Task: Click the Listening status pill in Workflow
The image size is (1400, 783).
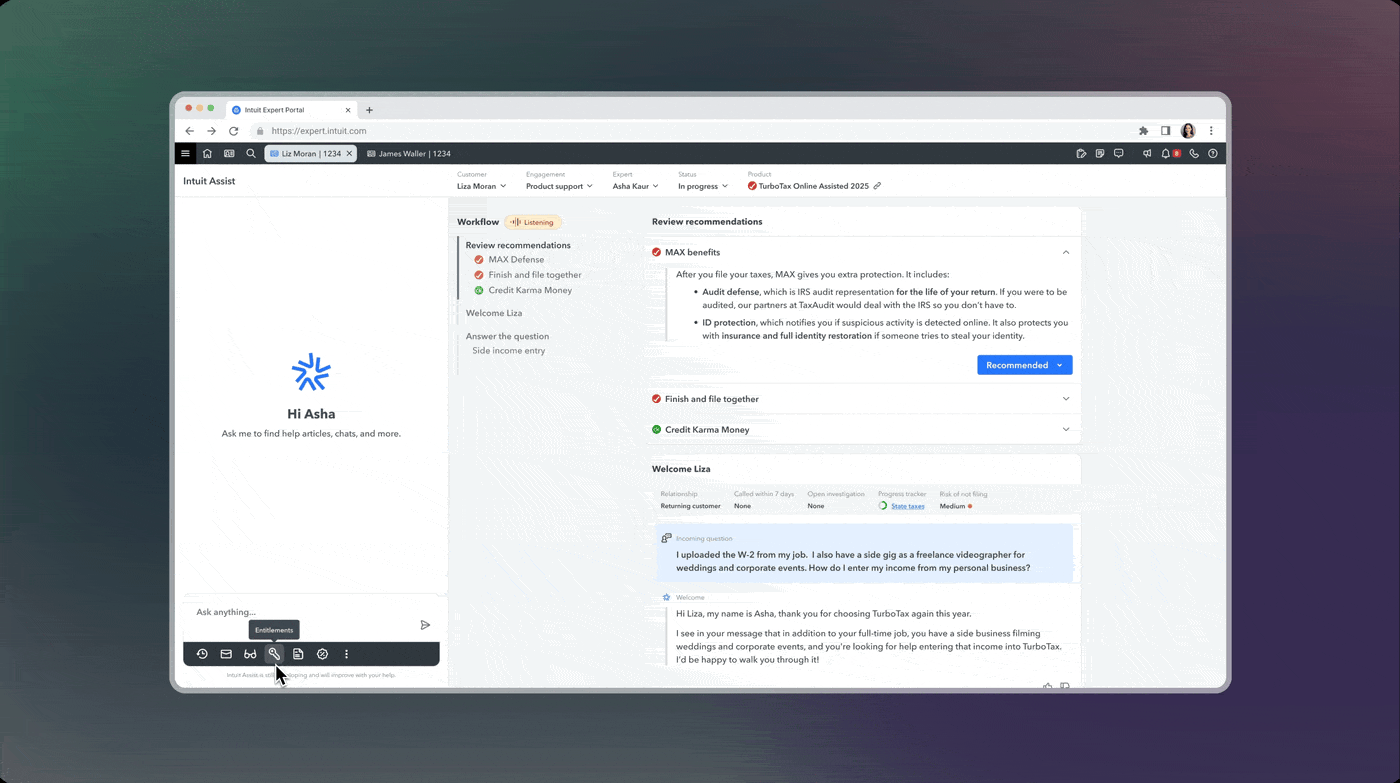Action: click(533, 222)
